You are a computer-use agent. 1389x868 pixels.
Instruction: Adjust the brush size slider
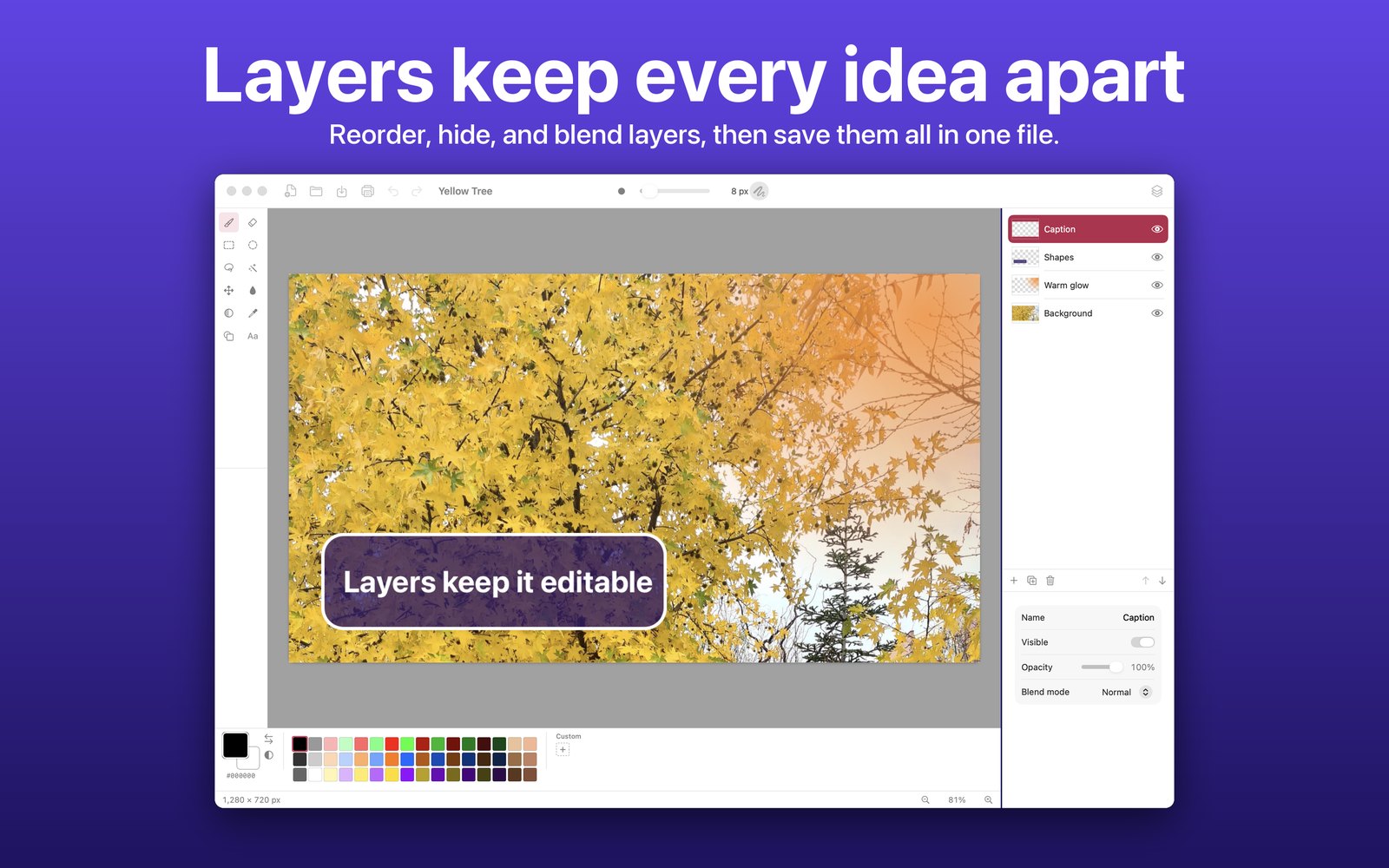[x=675, y=191]
